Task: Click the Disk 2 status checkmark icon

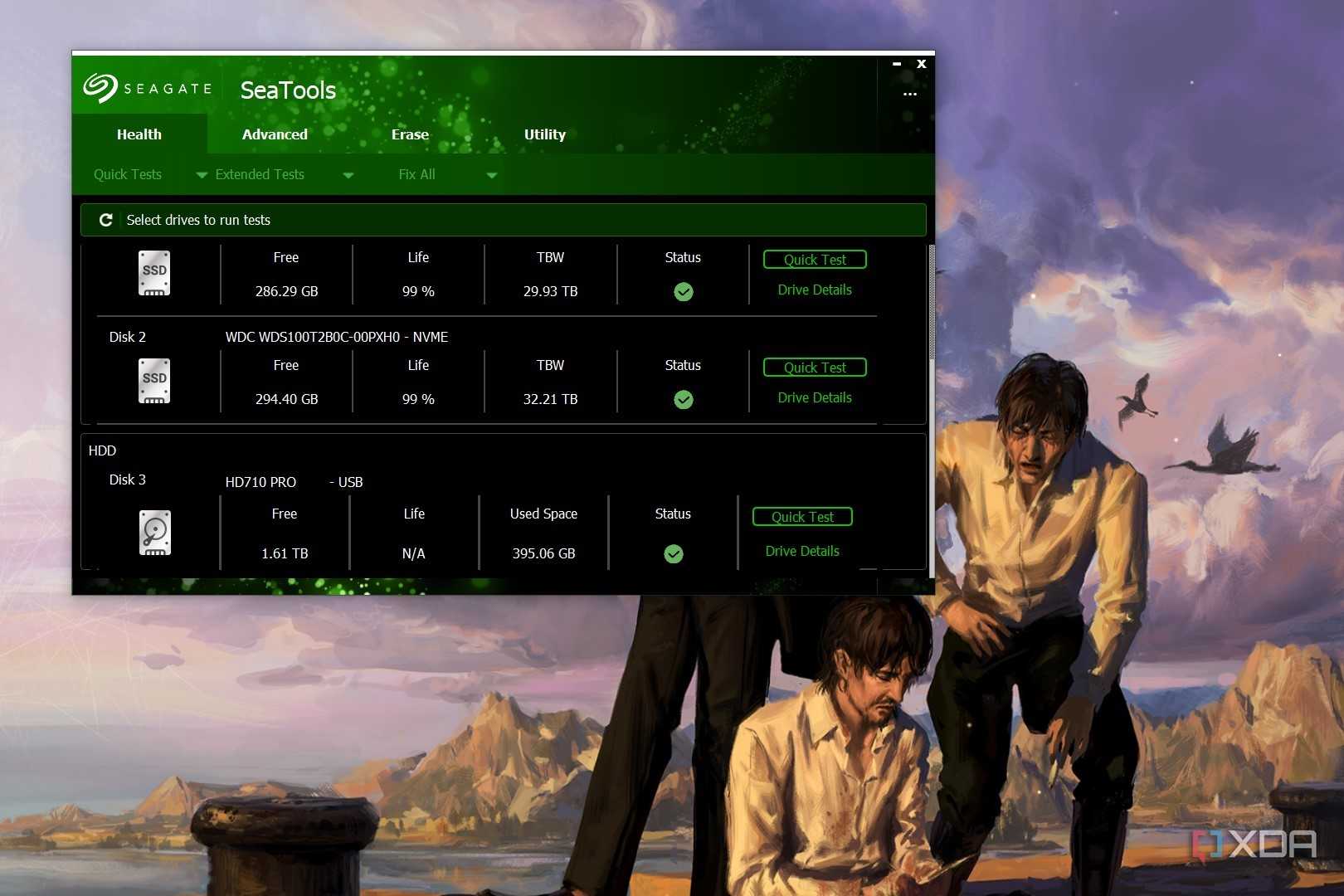Action: pos(684,400)
